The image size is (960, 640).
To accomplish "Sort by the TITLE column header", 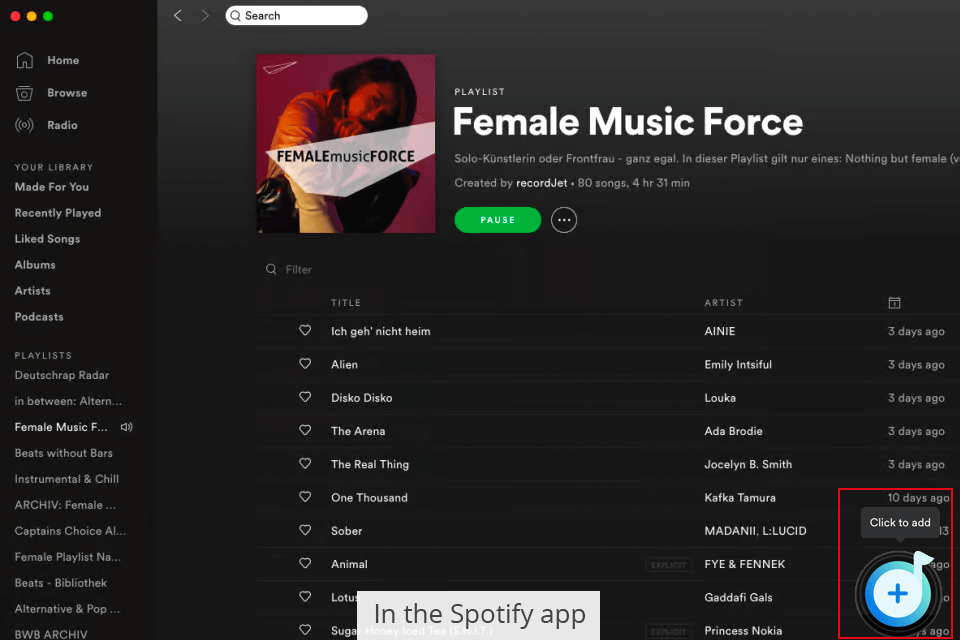I will pyautogui.click(x=346, y=303).
